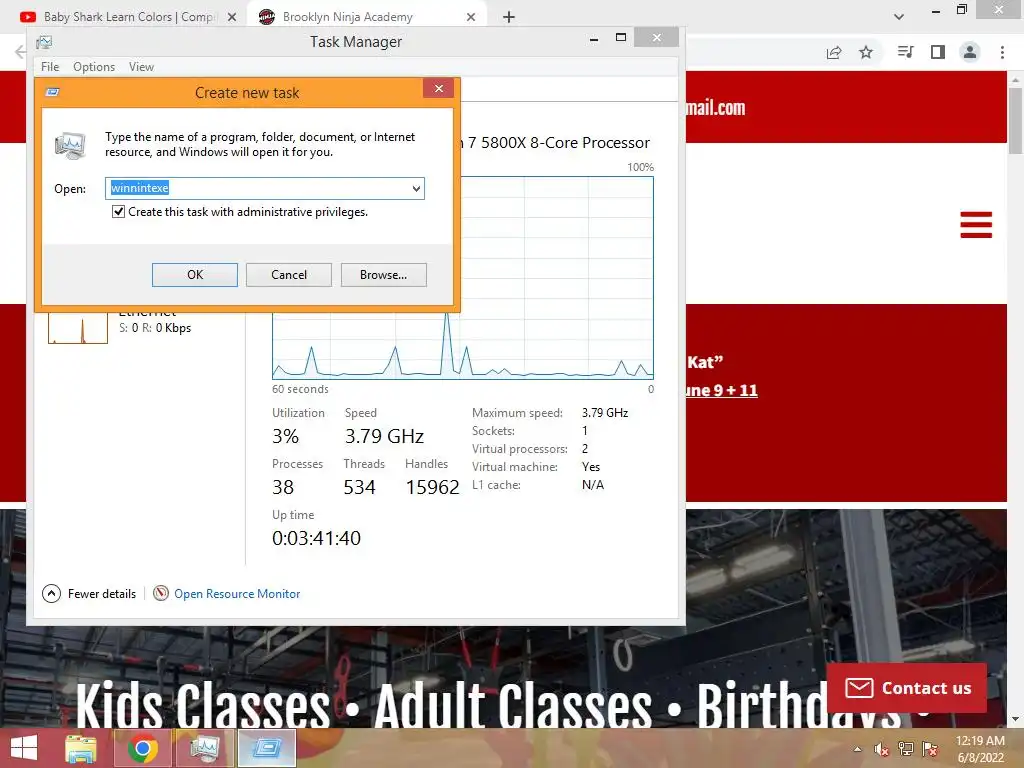
Task: Open the website red hamburger menu
Action: [x=976, y=225]
